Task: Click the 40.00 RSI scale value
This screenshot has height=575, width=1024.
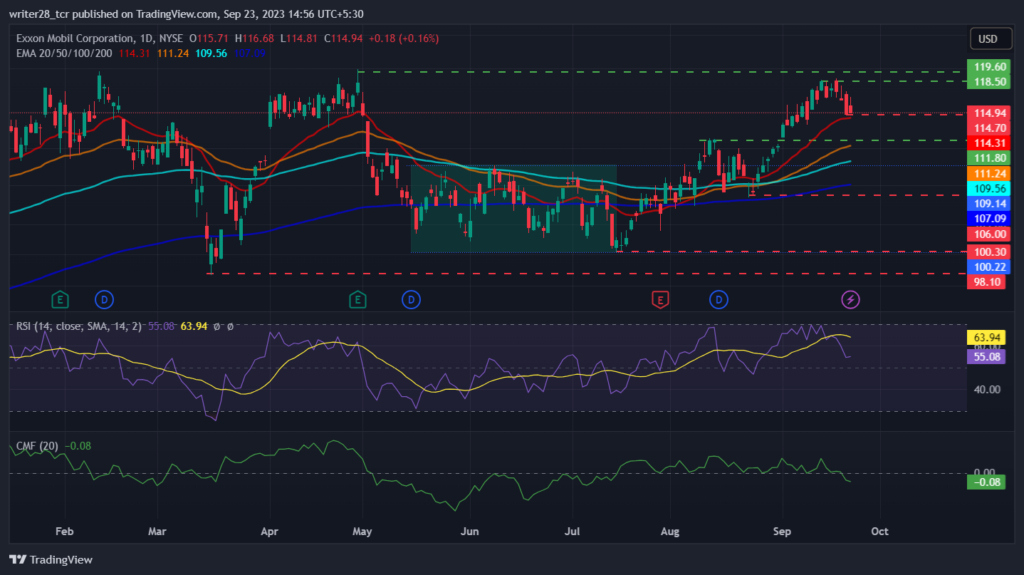Action: tap(987, 389)
